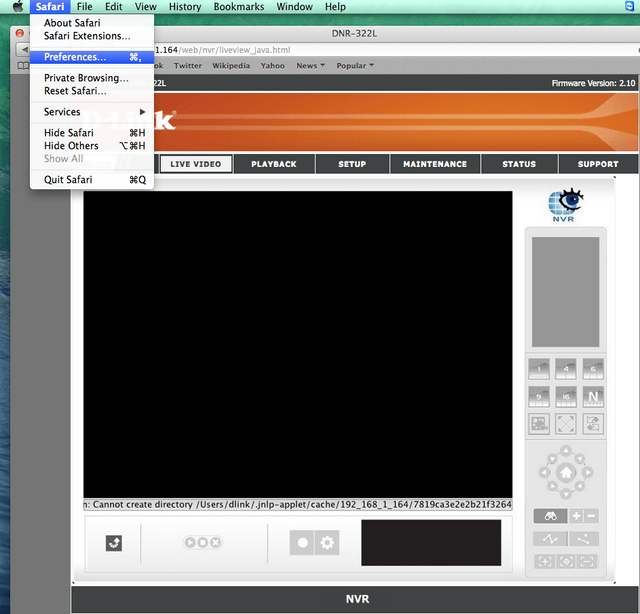This screenshot has height=614, width=640.
Task: Switch to the PLAYBACK tab
Action: [x=274, y=164]
